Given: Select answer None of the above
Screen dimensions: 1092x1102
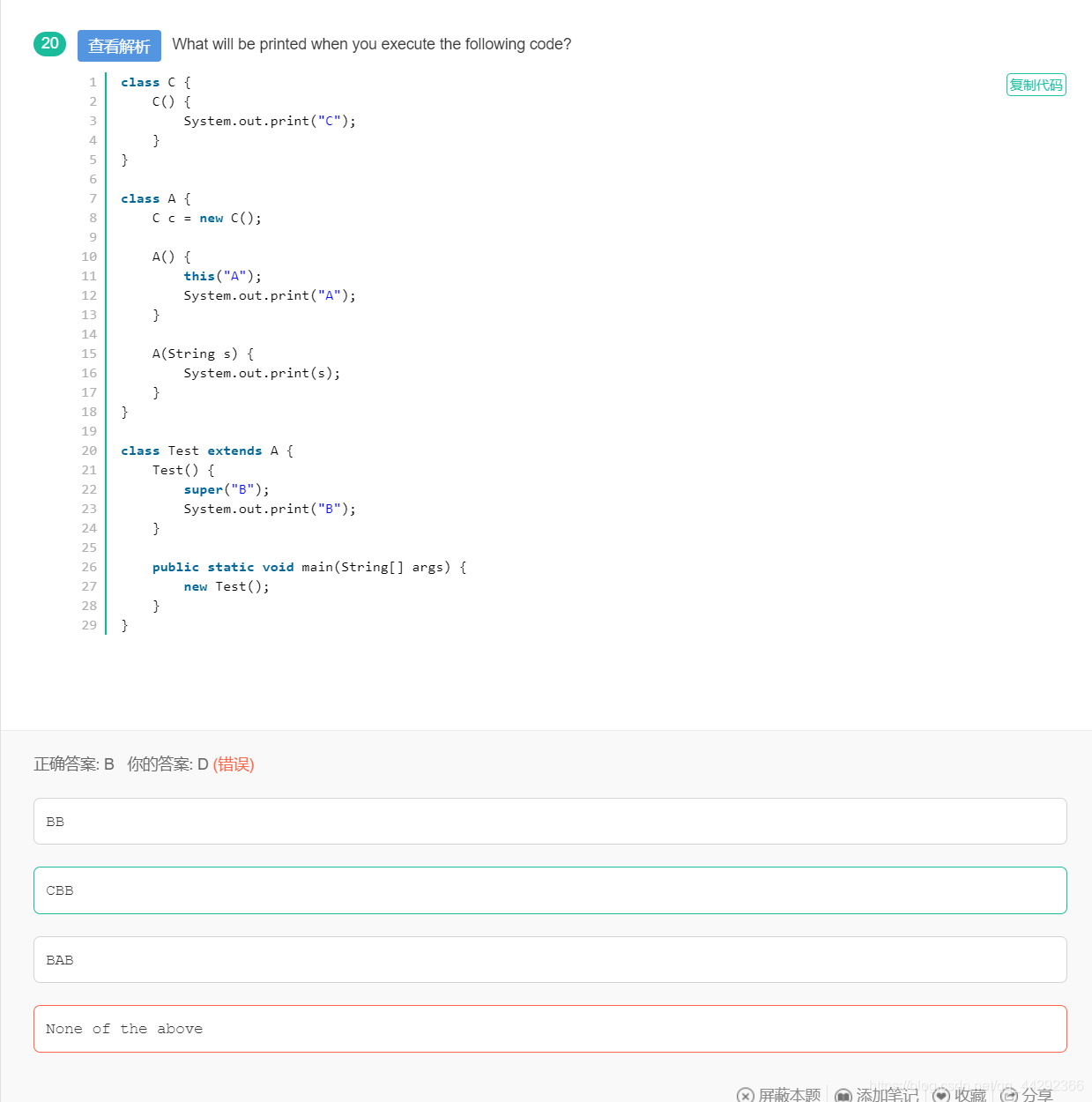Looking at the screenshot, I should (x=550, y=1029).
